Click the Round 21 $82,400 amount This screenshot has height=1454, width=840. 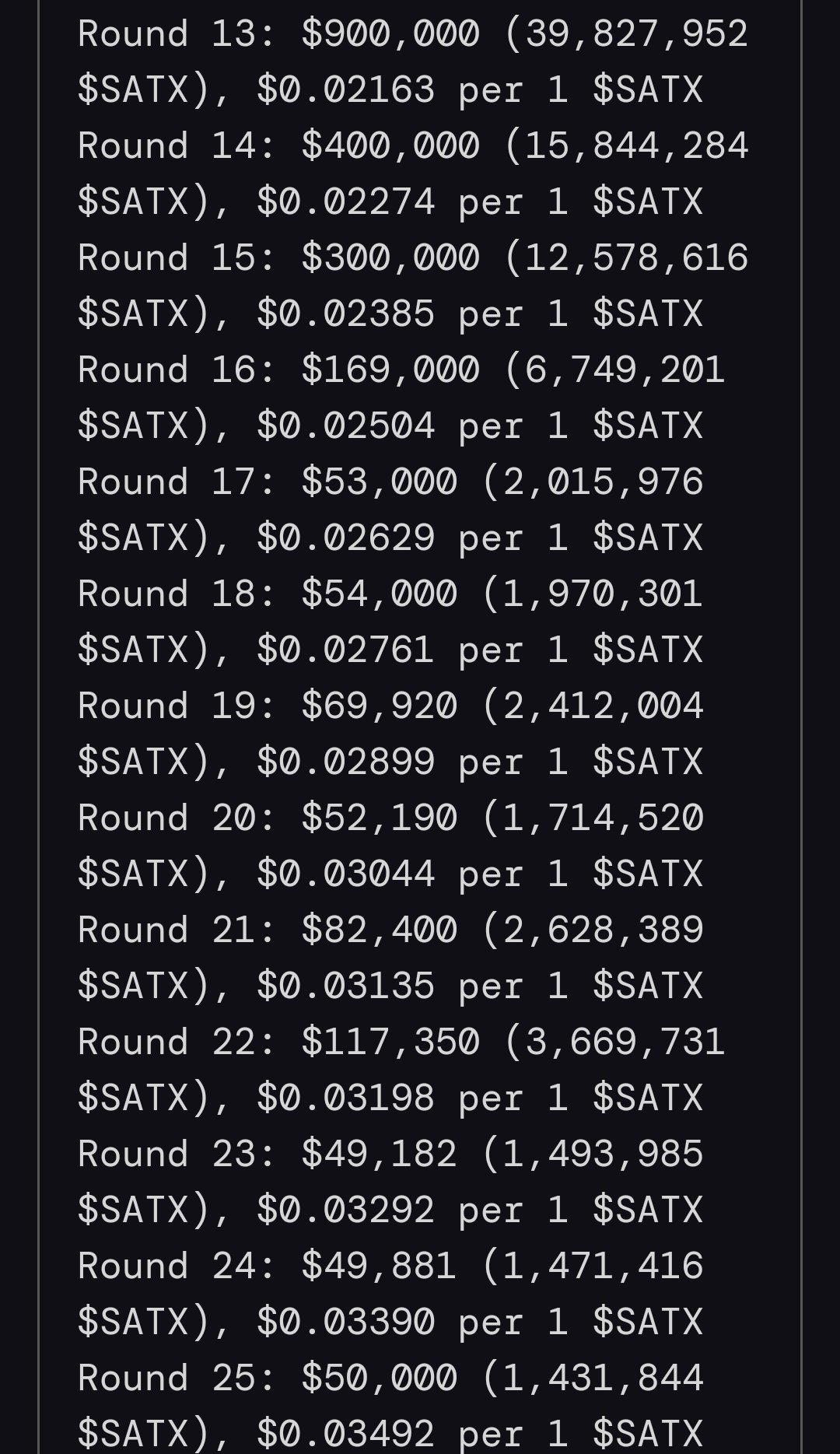[379, 930]
